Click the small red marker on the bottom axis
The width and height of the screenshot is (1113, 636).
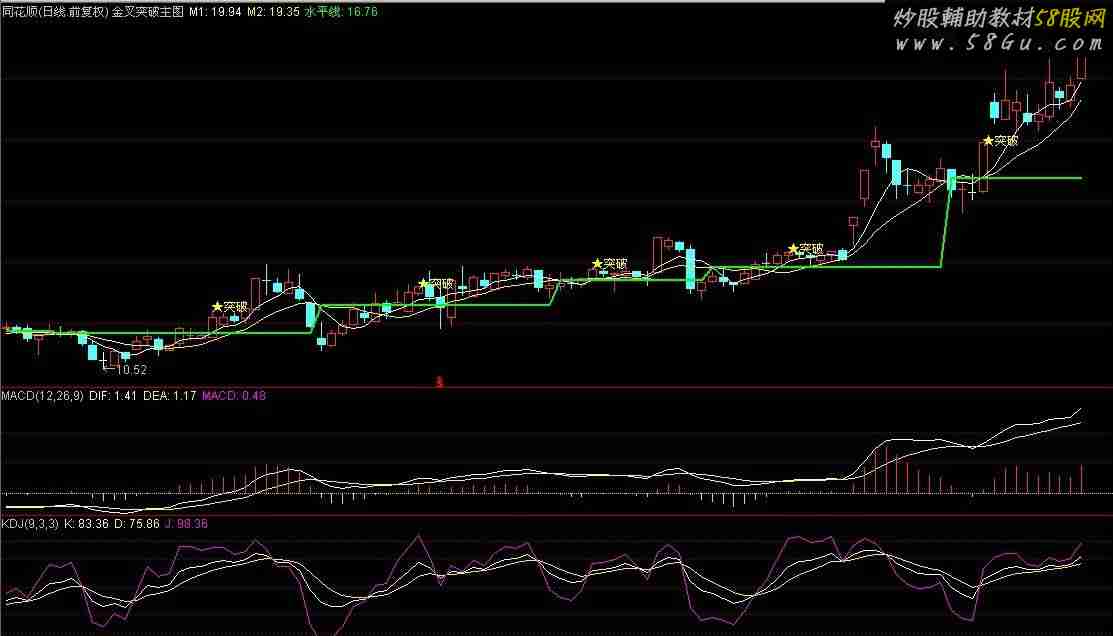(439, 380)
